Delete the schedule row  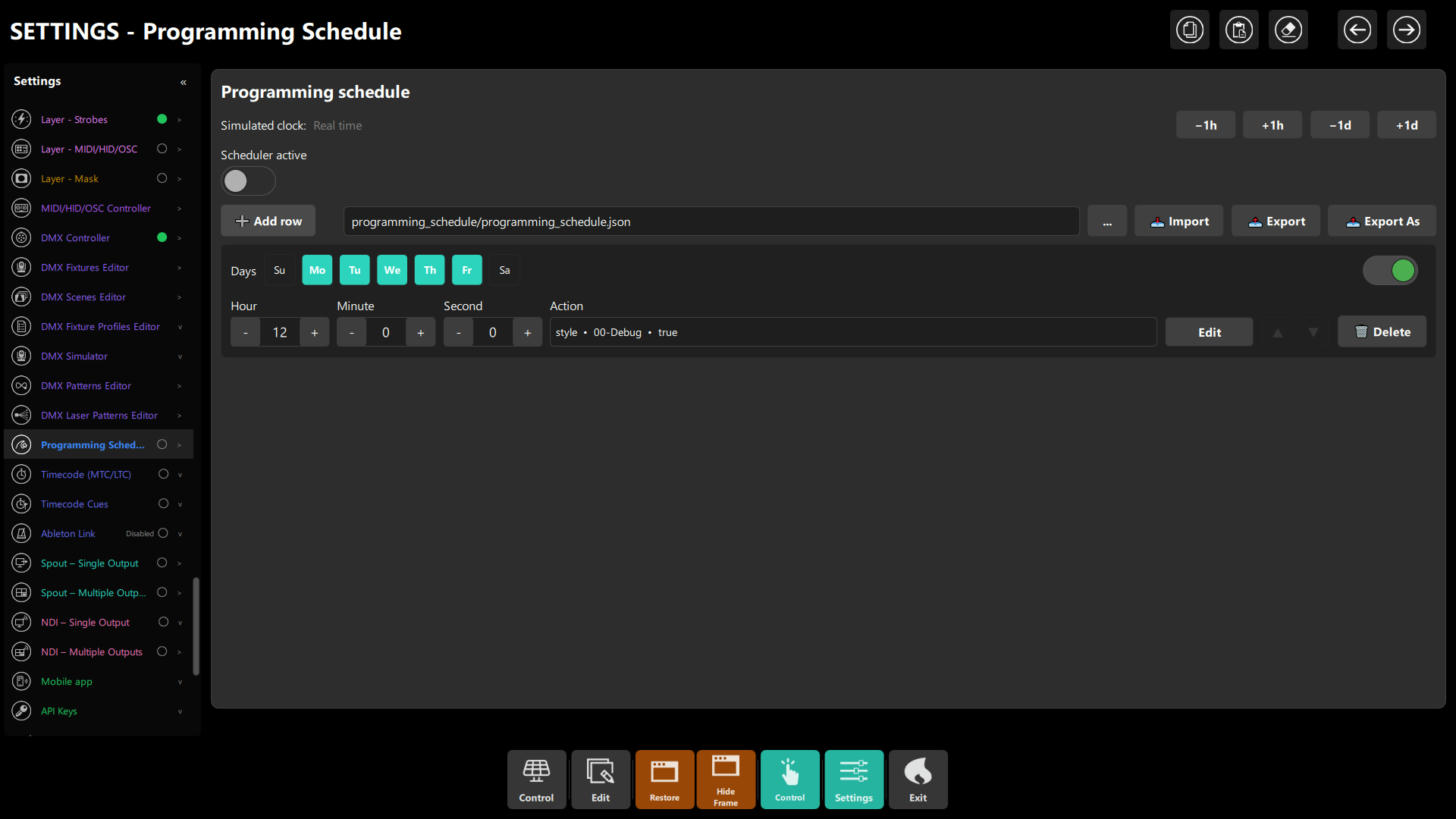1382,332
